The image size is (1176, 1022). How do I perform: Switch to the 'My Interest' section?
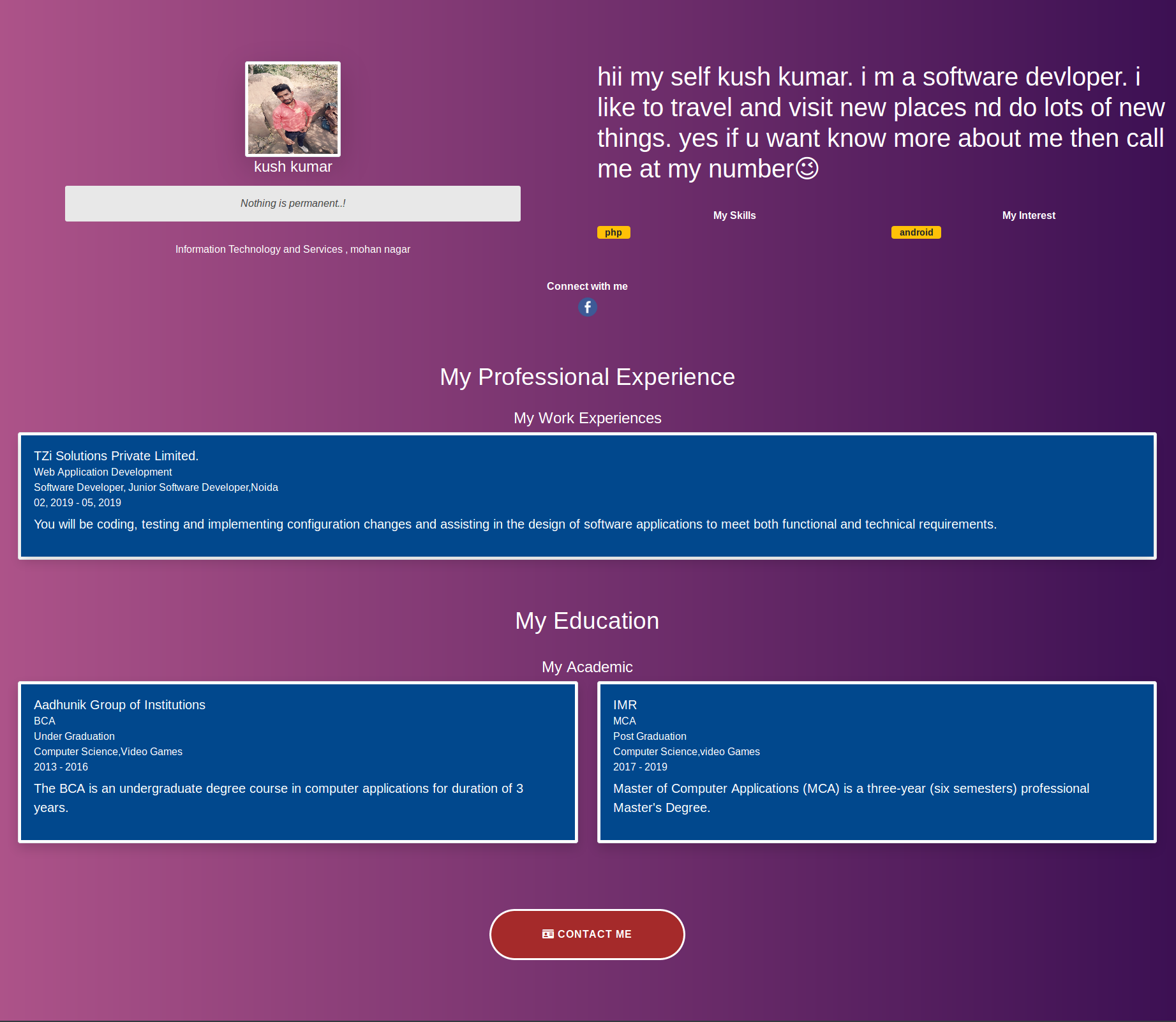click(1028, 215)
